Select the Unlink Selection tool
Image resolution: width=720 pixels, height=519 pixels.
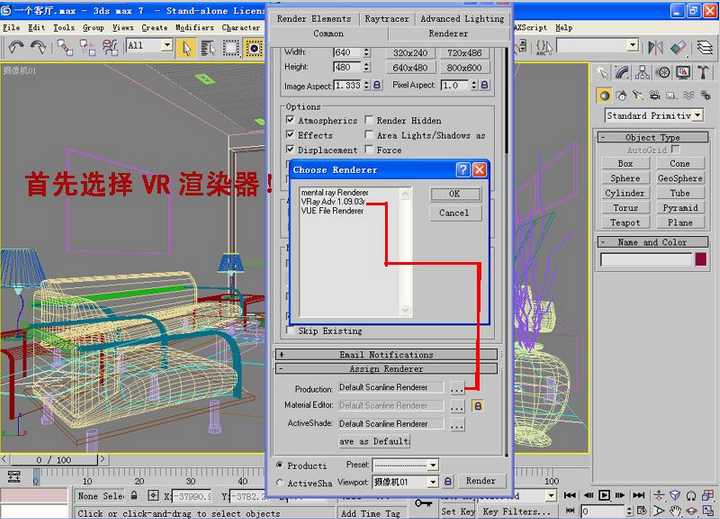click(87, 47)
